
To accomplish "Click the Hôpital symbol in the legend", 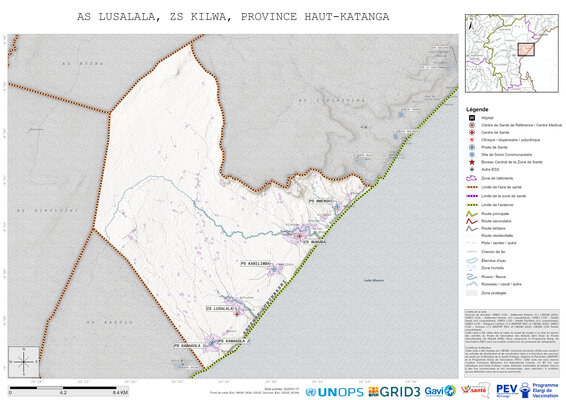I will [x=471, y=118].
